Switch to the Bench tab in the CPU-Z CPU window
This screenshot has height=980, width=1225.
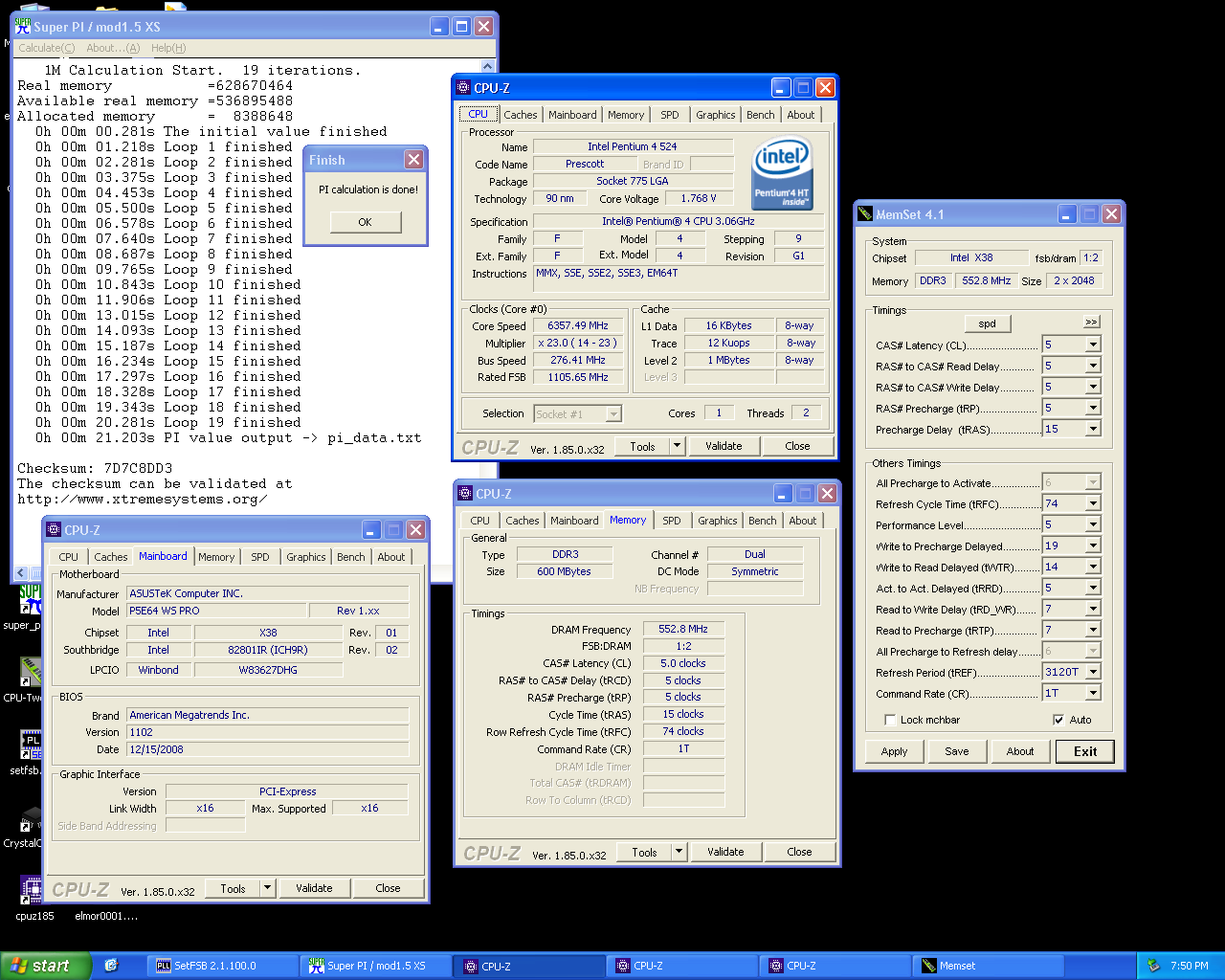pos(761,115)
